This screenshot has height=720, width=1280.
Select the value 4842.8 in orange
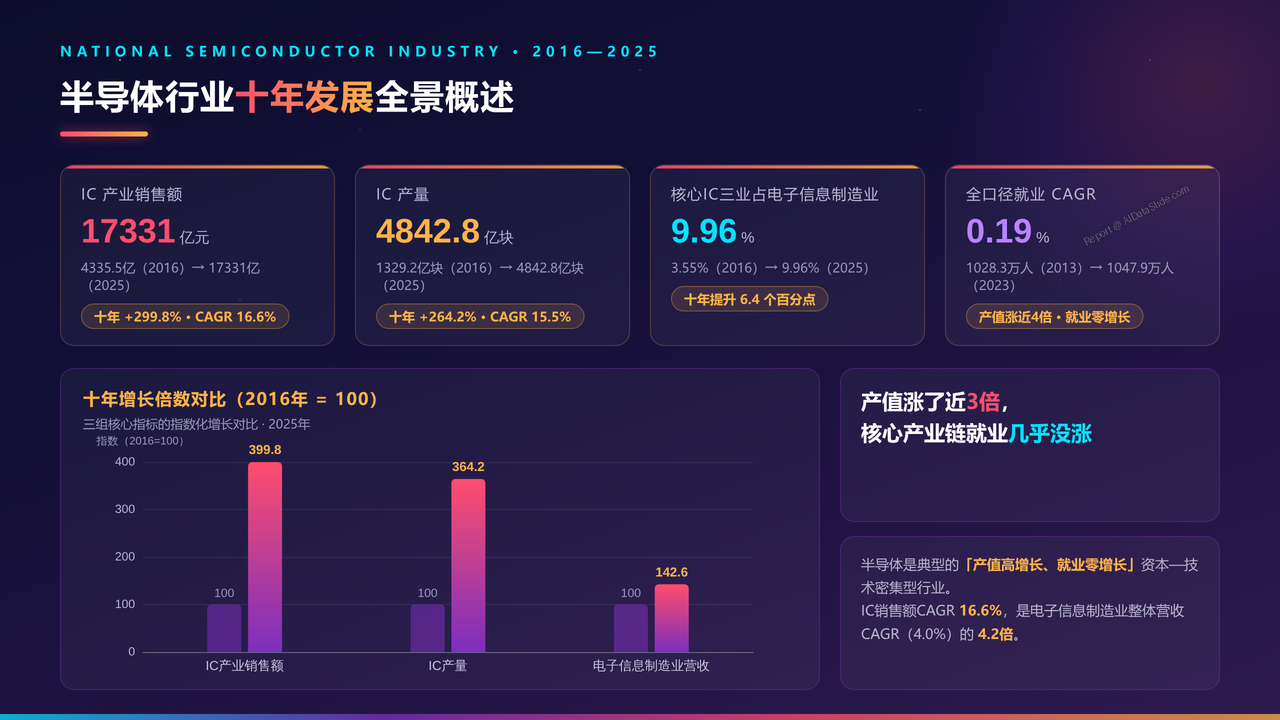coord(428,231)
